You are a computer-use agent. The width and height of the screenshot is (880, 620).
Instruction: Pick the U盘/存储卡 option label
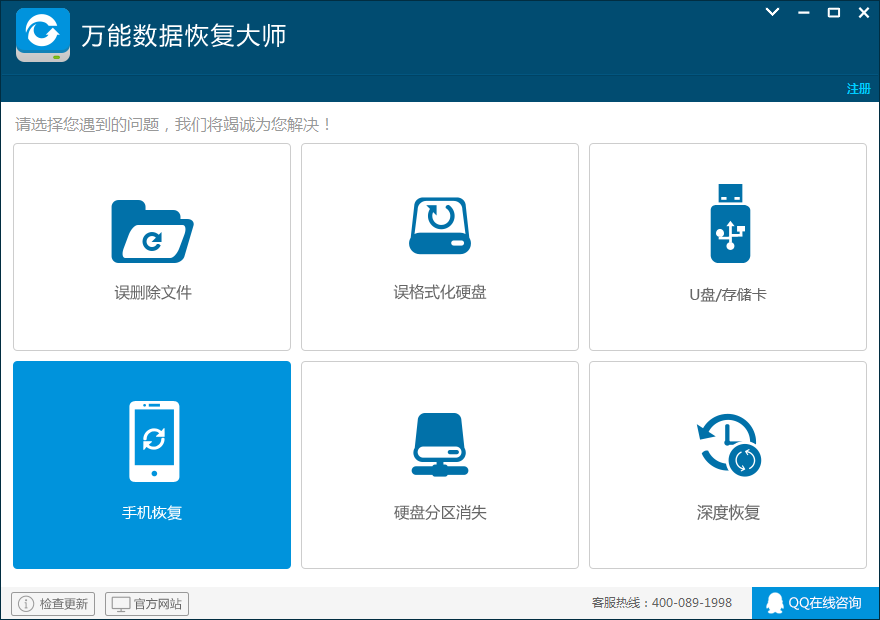point(727,295)
